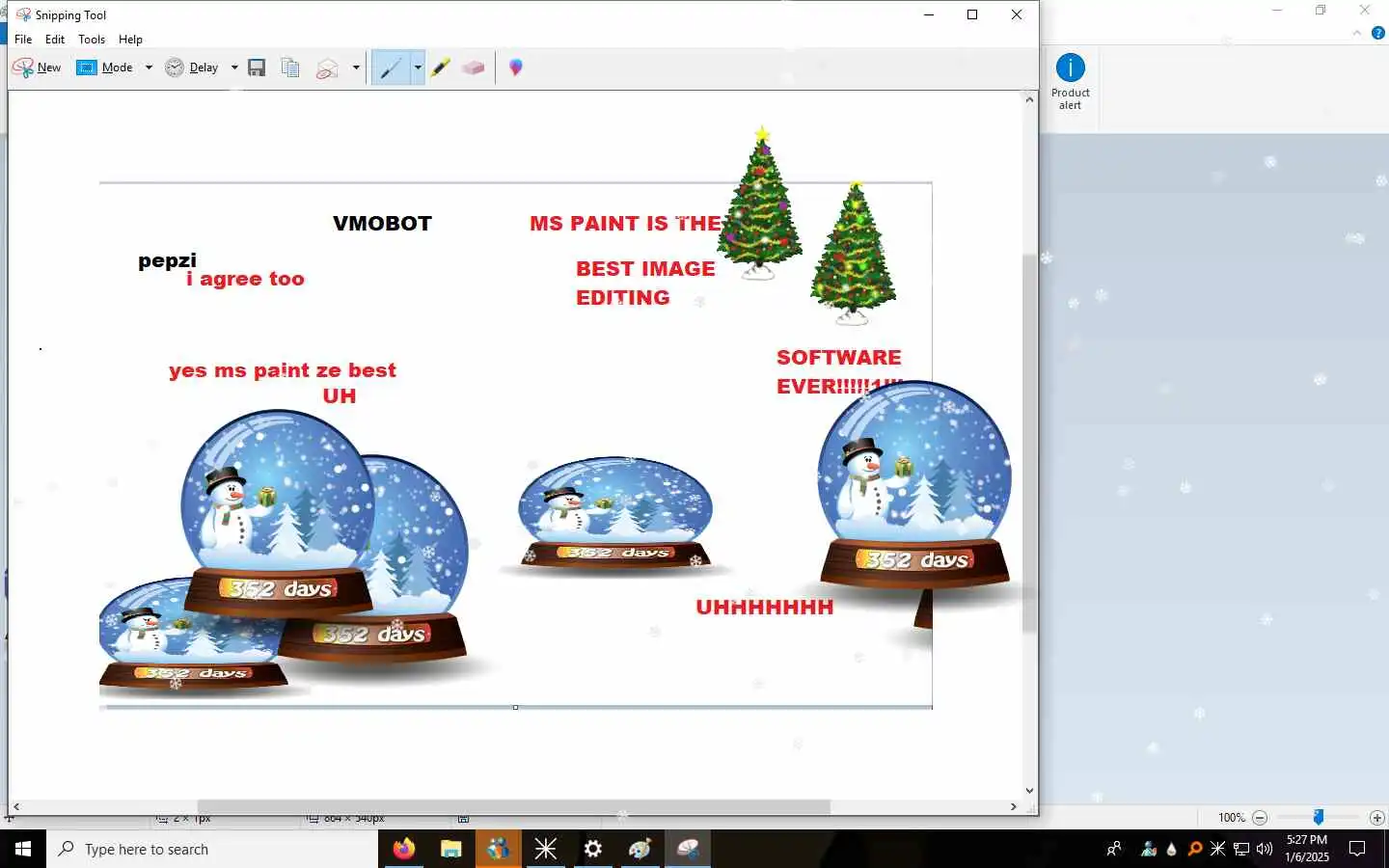Viewport: 1389px width, 868px height.
Task: Click the Snipping Tool title bar icon
Action: (23, 14)
